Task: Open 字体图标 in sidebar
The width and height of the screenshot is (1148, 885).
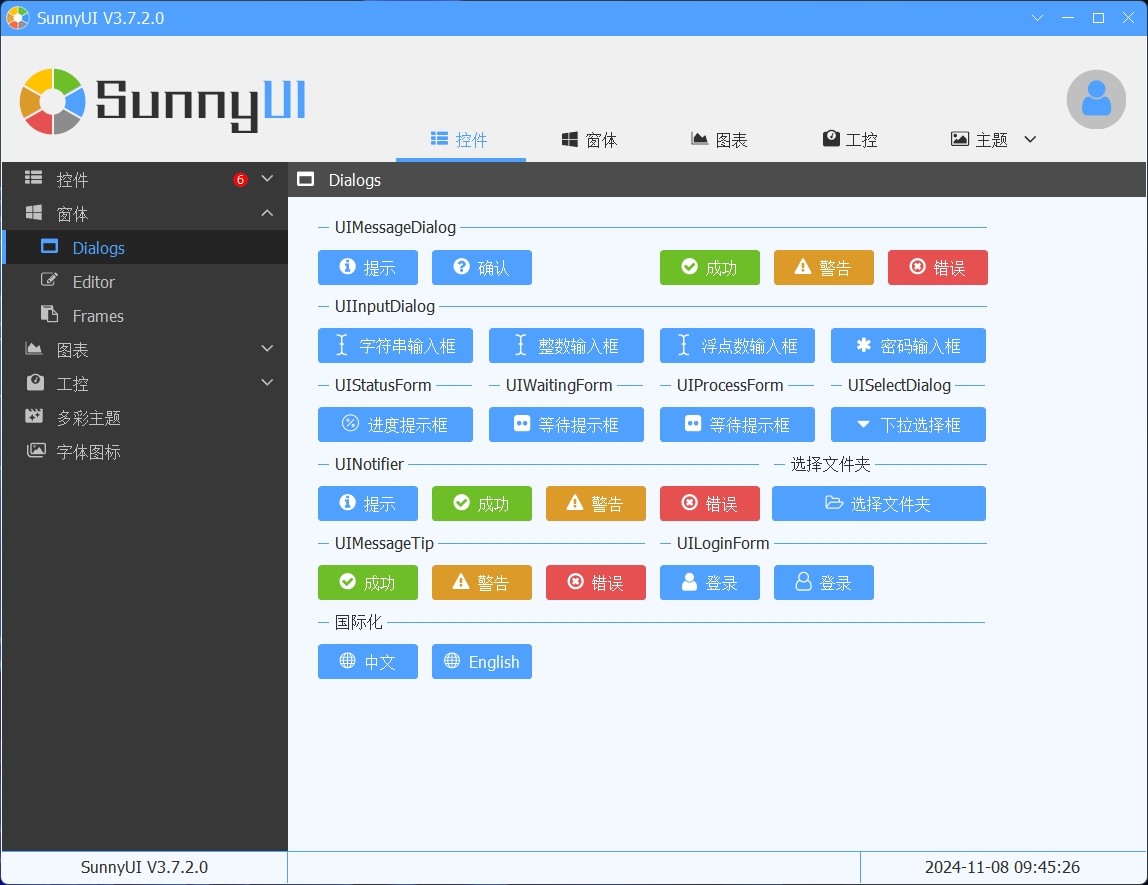Action: (145, 452)
